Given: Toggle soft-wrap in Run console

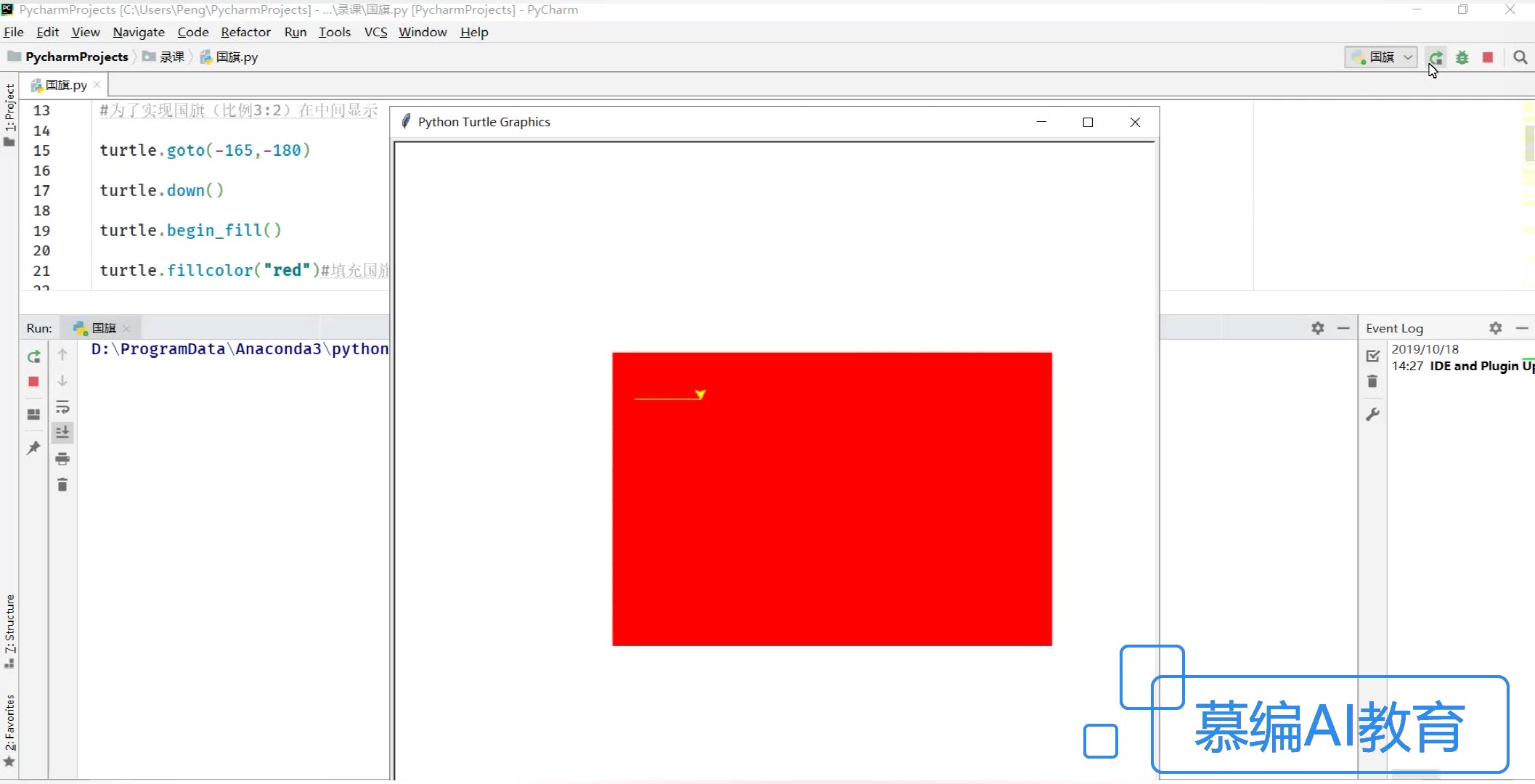Looking at the screenshot, I should (62, 407).
